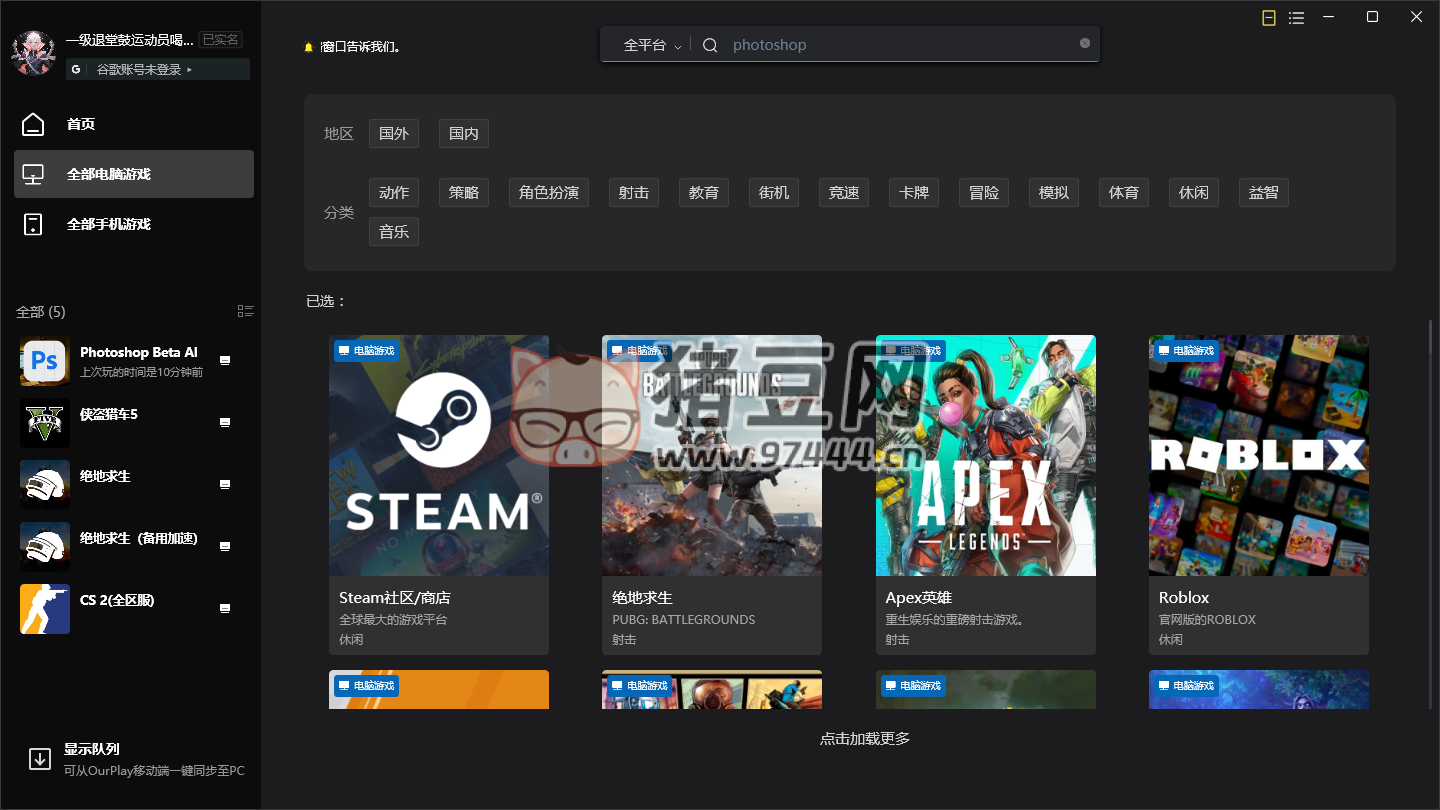Click the CS 2(全区服) game icon
The width and height of the screenshot is (1440, 810).
point(45,609)
